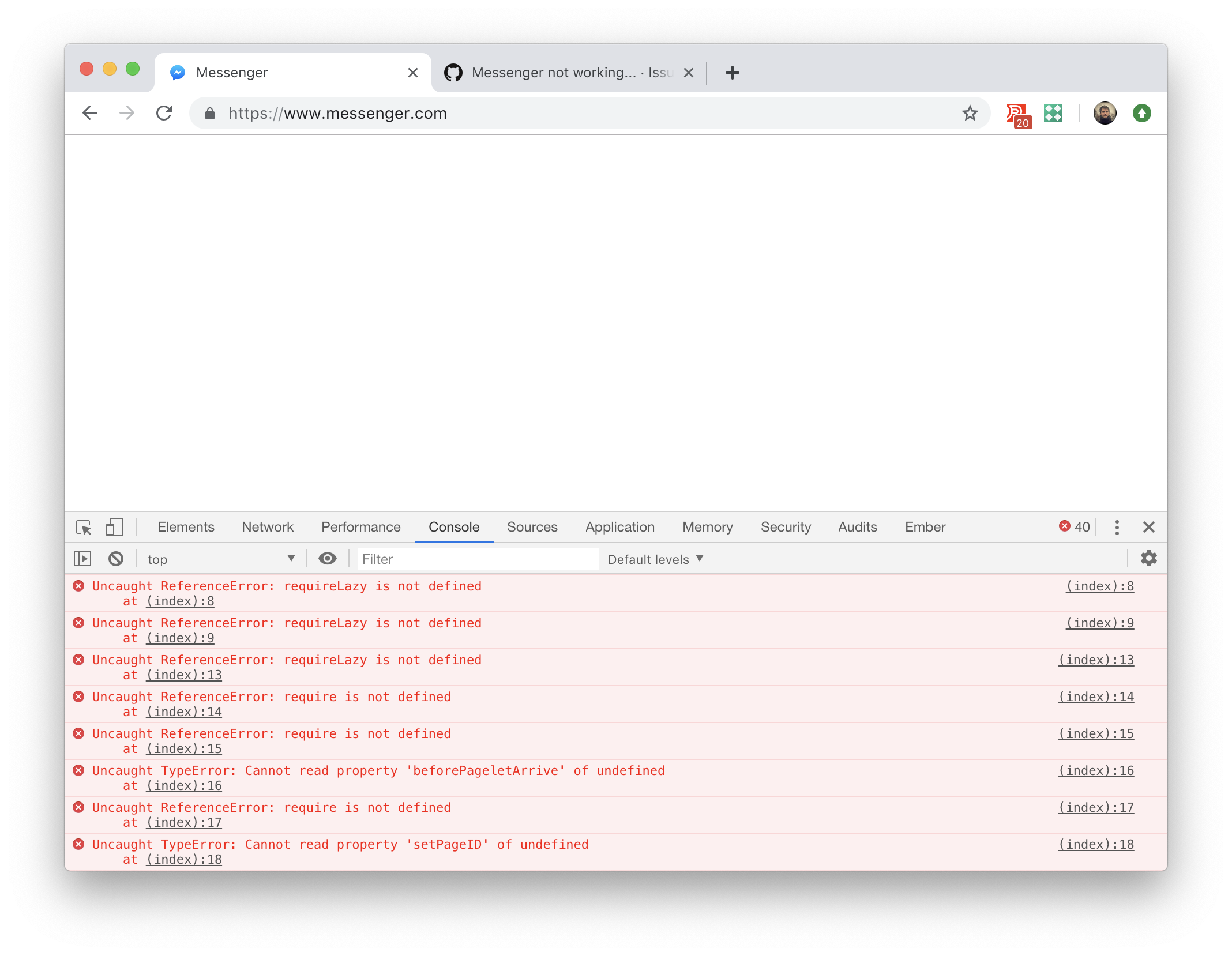The width and height of the screenshot is (1232, 956).
Task: Follow the 'at (index):18' stack trace link
Action: pyautogui.click(x=184, y=860)
